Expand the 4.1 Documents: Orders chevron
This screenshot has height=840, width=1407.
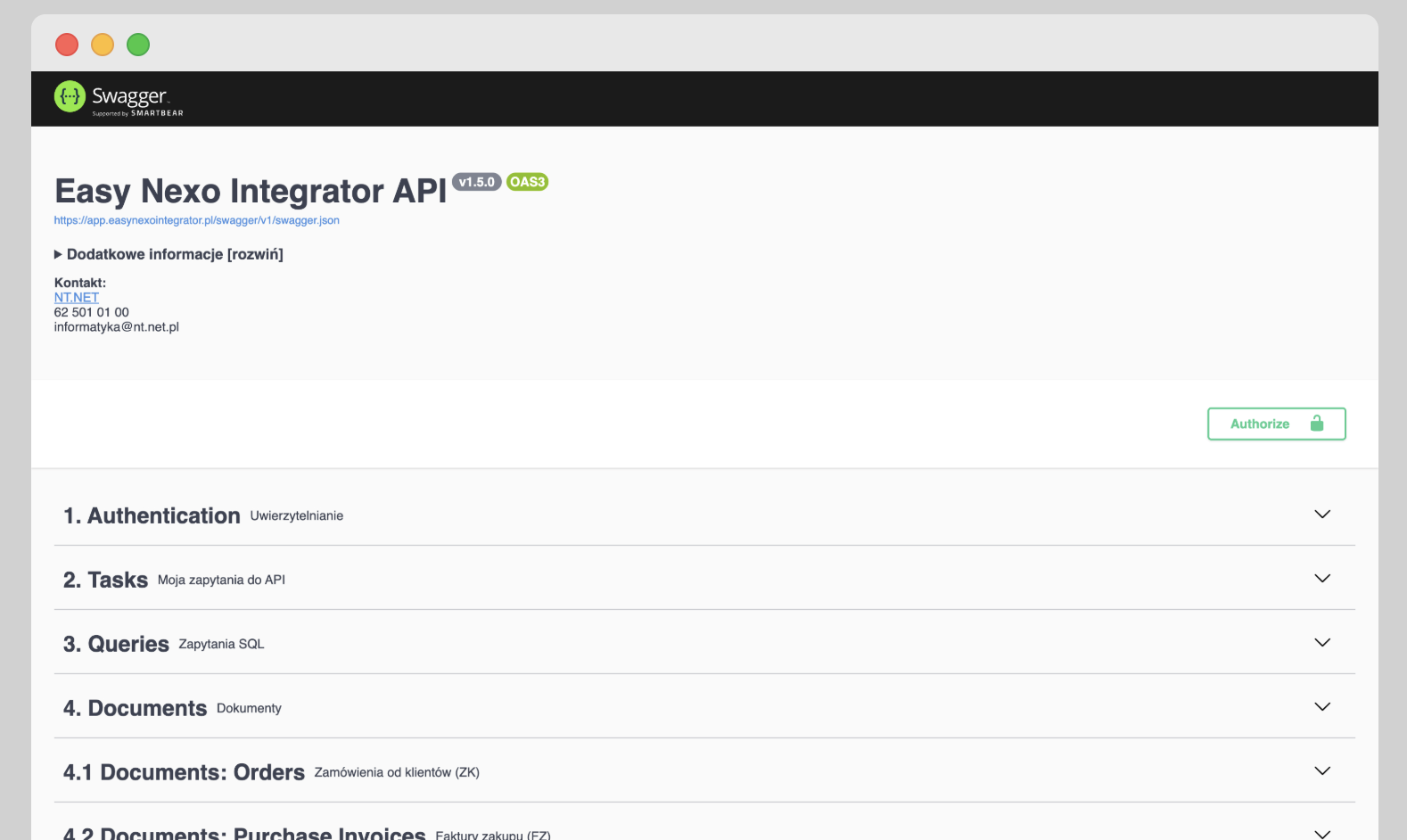[1322, 771]
